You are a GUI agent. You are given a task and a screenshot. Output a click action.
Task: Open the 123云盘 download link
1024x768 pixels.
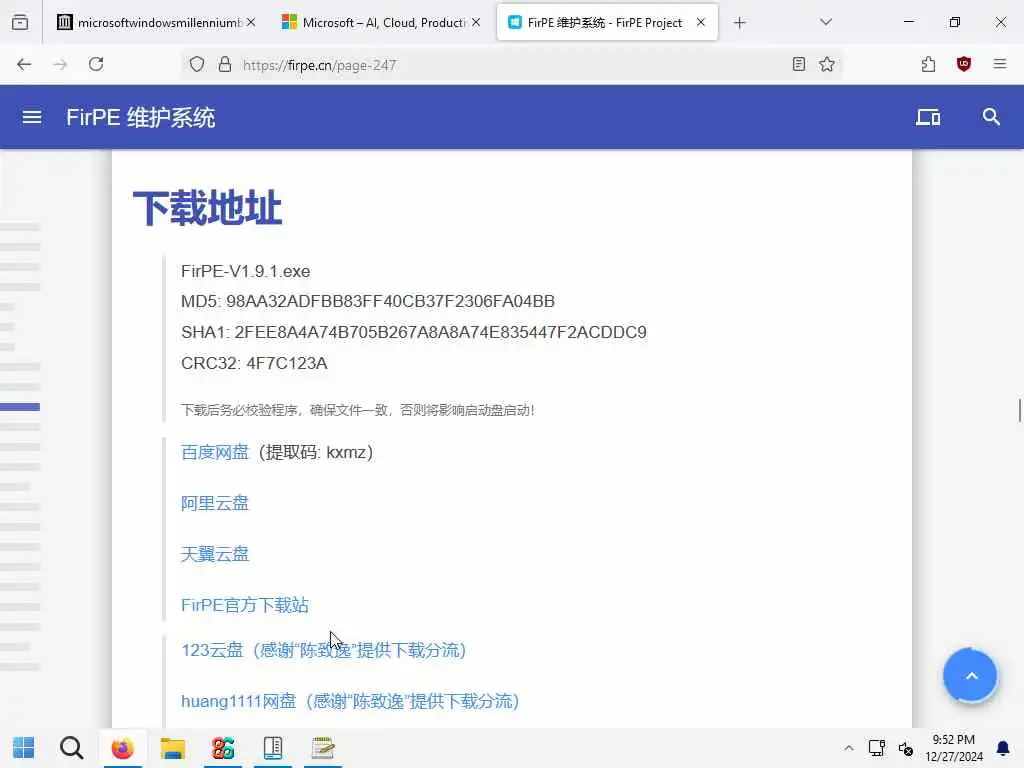pyautogui.click(x=324, y=650)
